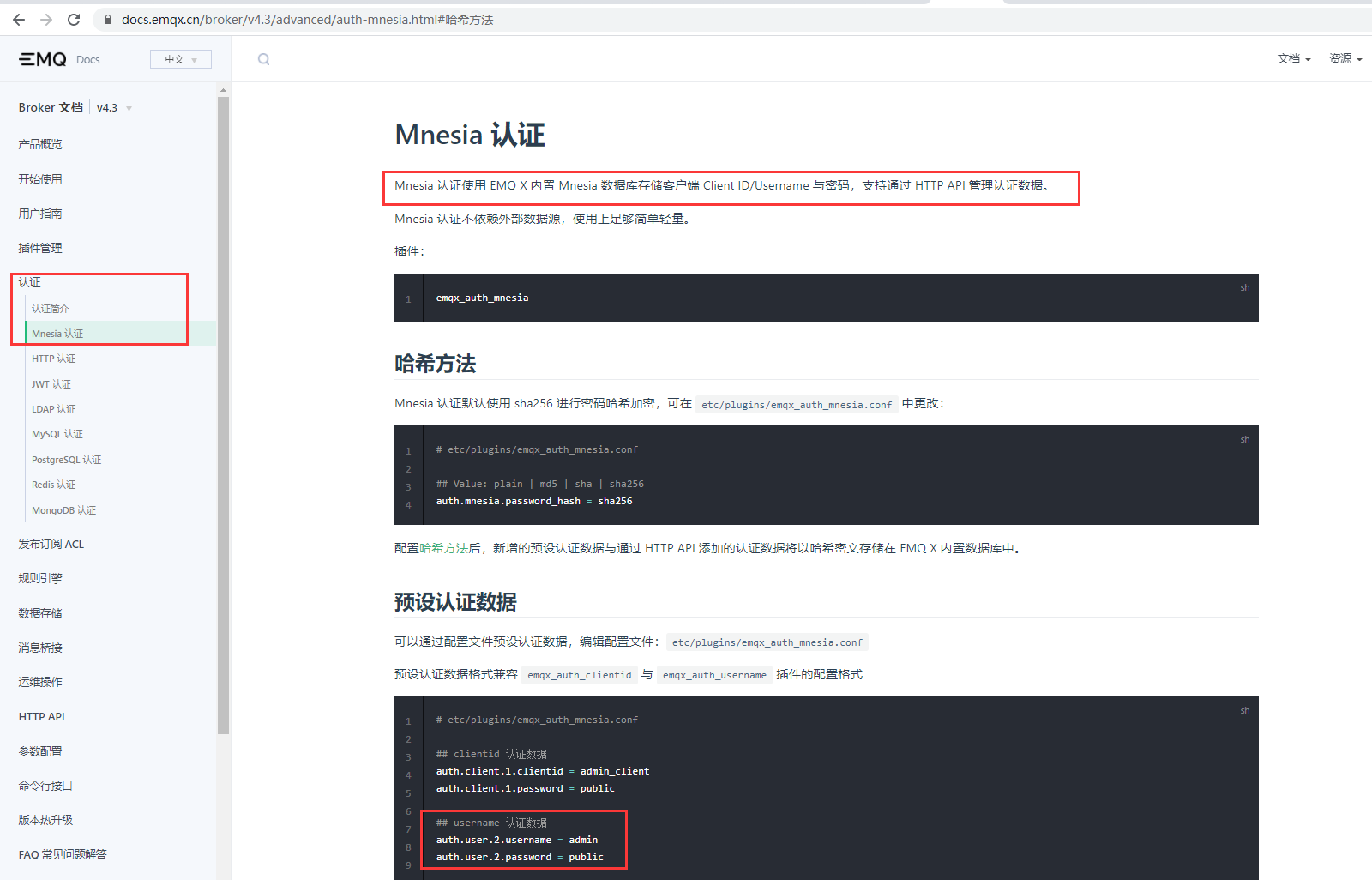
Task: Click the sidebar scroll-up arrow
Action: tap(223, 89)
